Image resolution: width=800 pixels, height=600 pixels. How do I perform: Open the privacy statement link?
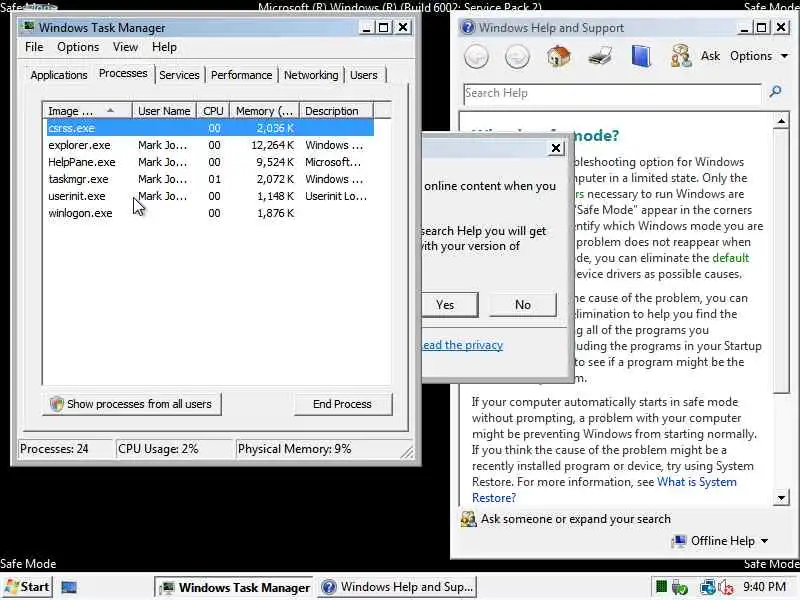click(462, 345)
